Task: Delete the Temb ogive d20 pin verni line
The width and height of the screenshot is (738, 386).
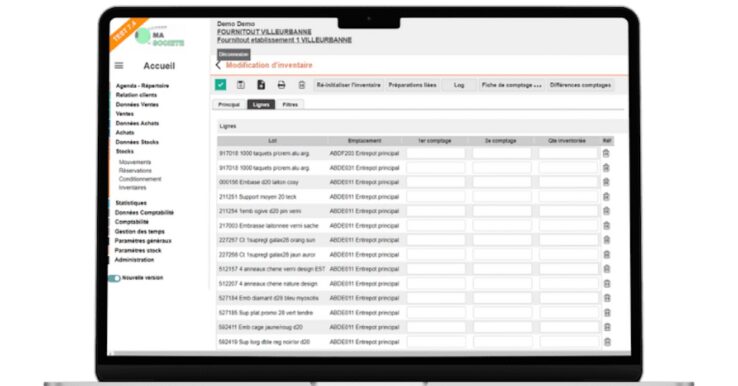Action: point(606,211)
